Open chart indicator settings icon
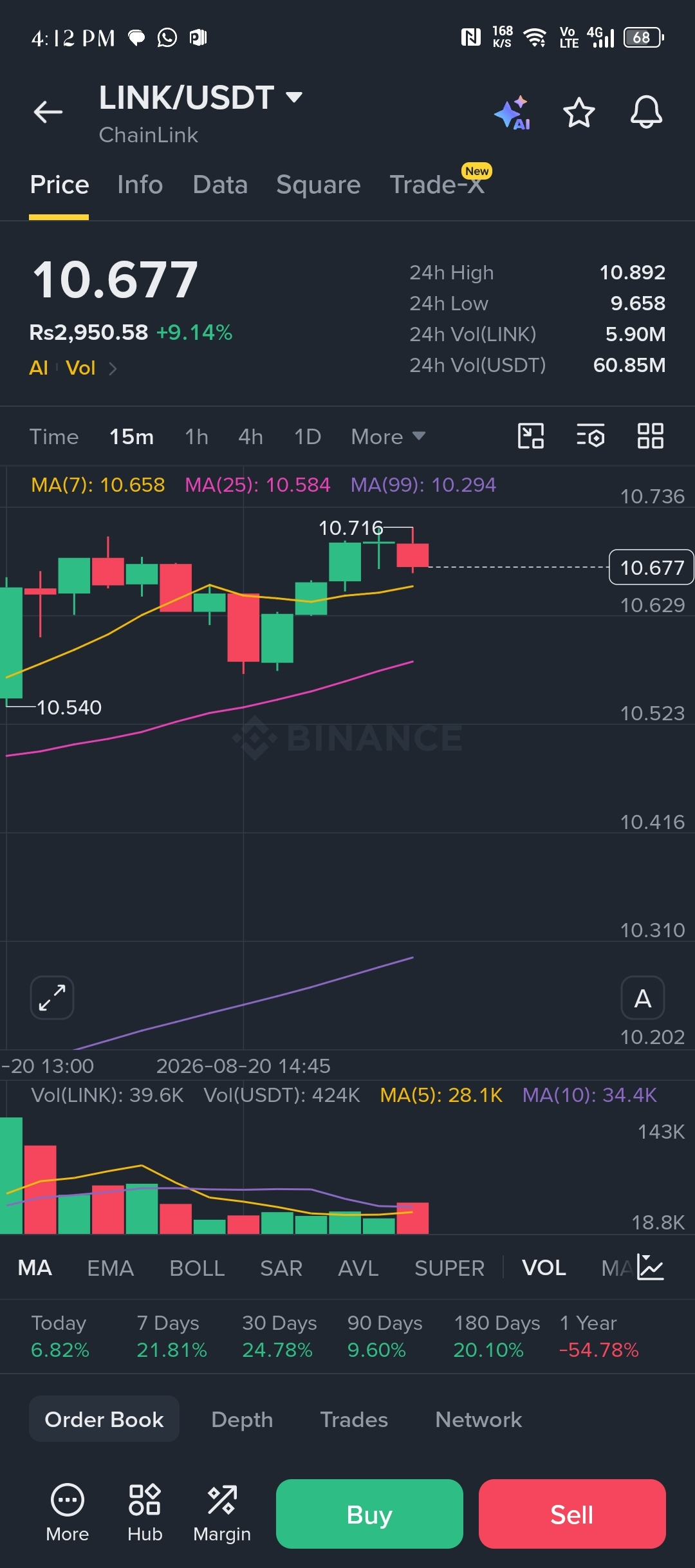The width and height of the screenshot is (695, 1568). 590,436
